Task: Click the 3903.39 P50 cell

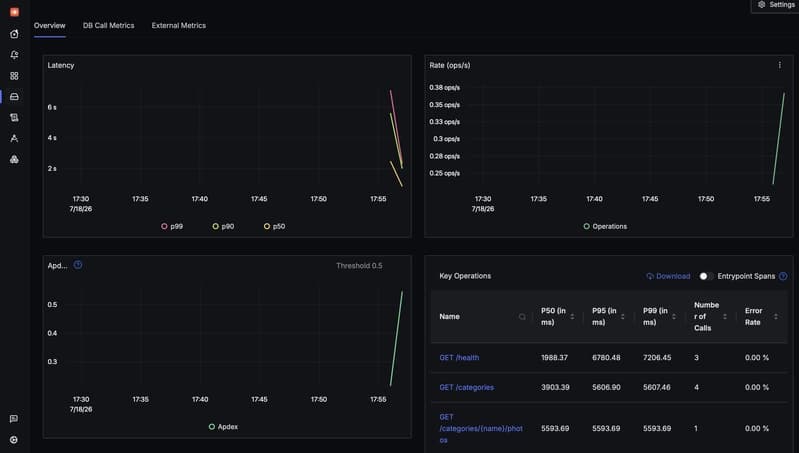Action: coord(555,387)
